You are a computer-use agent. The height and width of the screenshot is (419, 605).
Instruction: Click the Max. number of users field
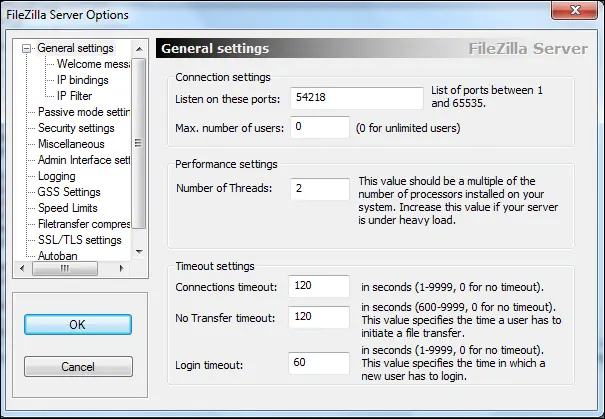click(x=320, y=127)
